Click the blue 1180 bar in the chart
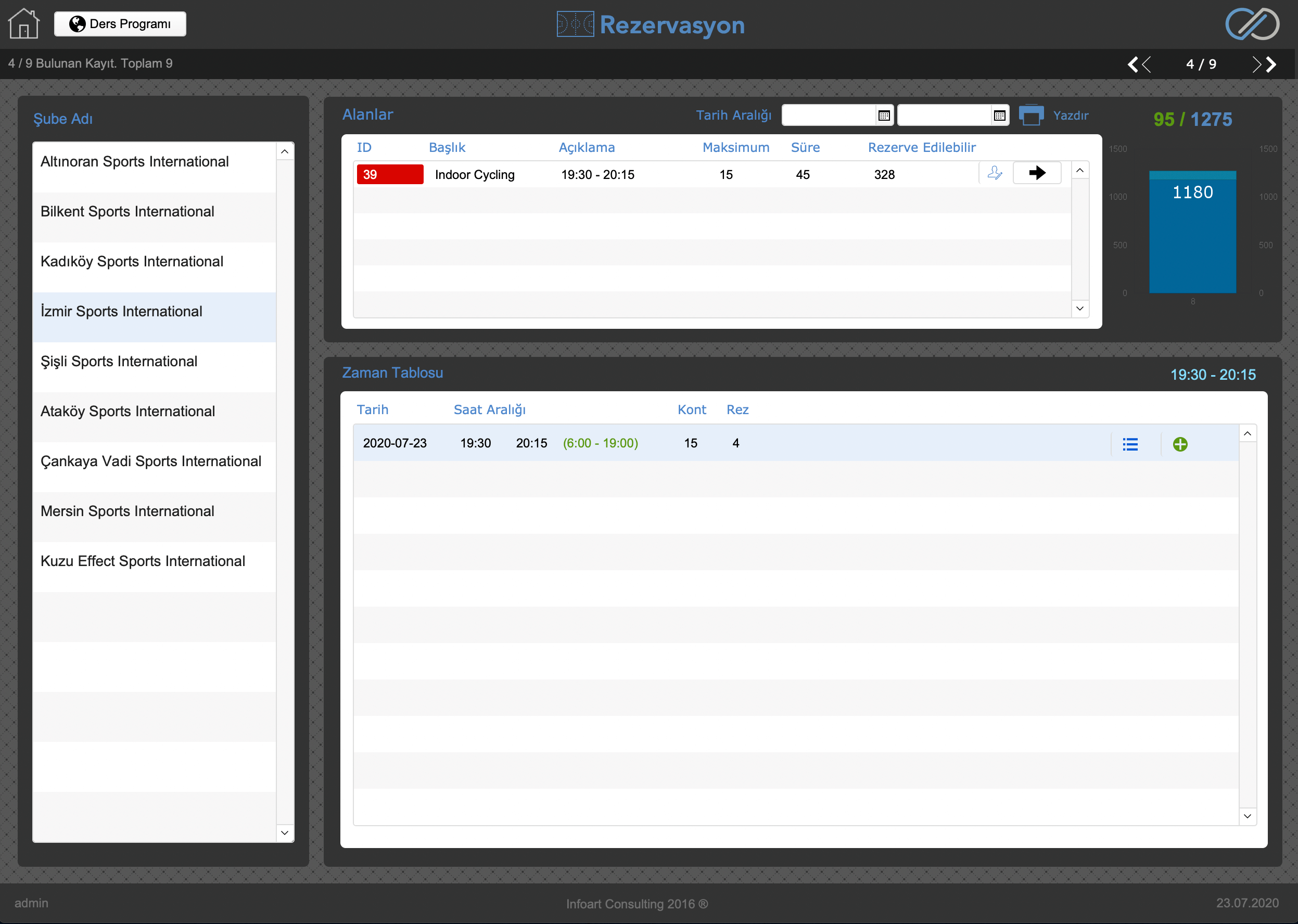Image resolution: width=1298 pixels, height=924 pixels. tap(1192, 232)
